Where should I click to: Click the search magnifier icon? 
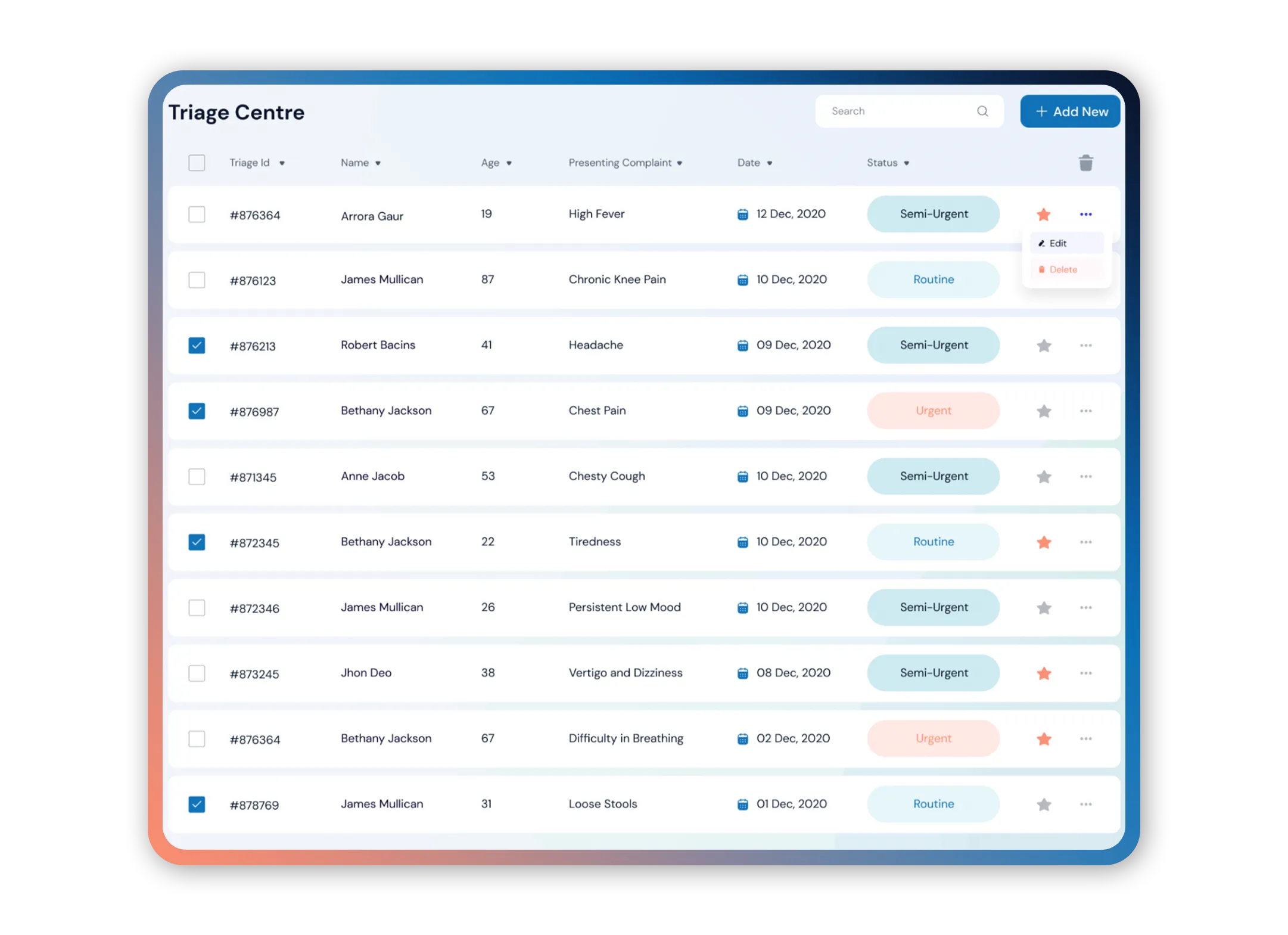pyautogui.click(x=982, y=111)
